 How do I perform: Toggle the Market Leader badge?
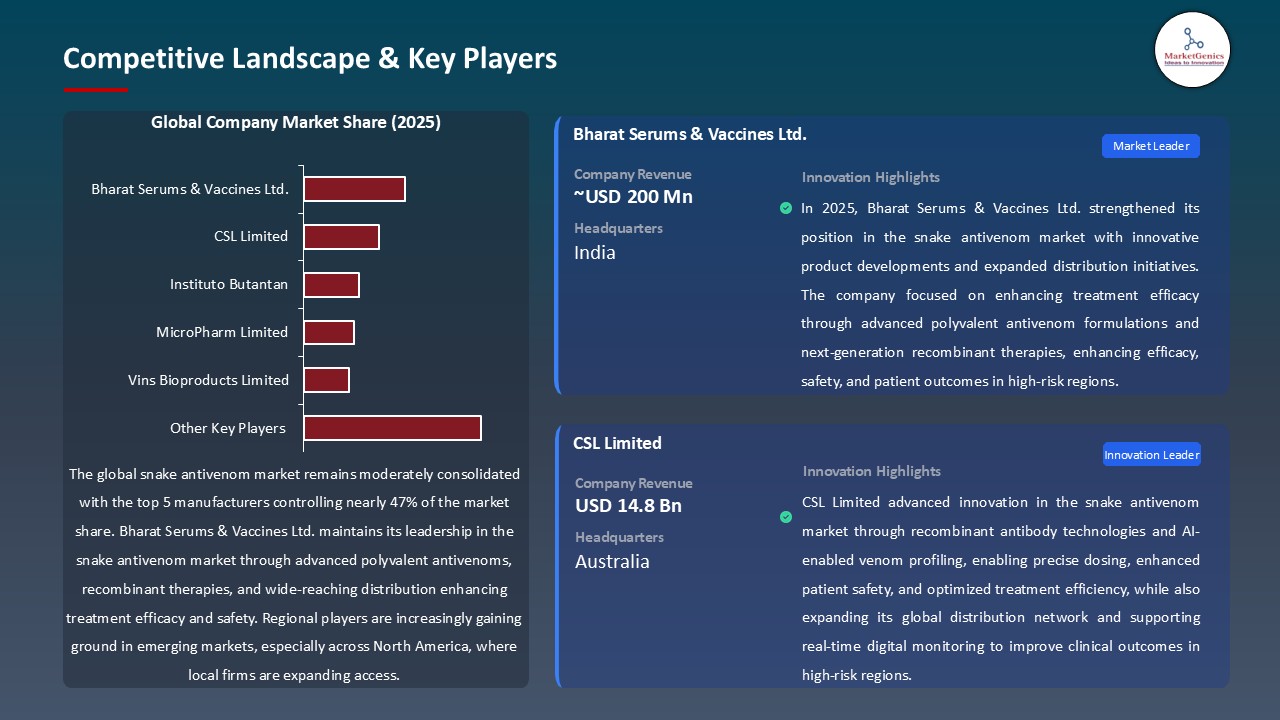point(1150,146)
